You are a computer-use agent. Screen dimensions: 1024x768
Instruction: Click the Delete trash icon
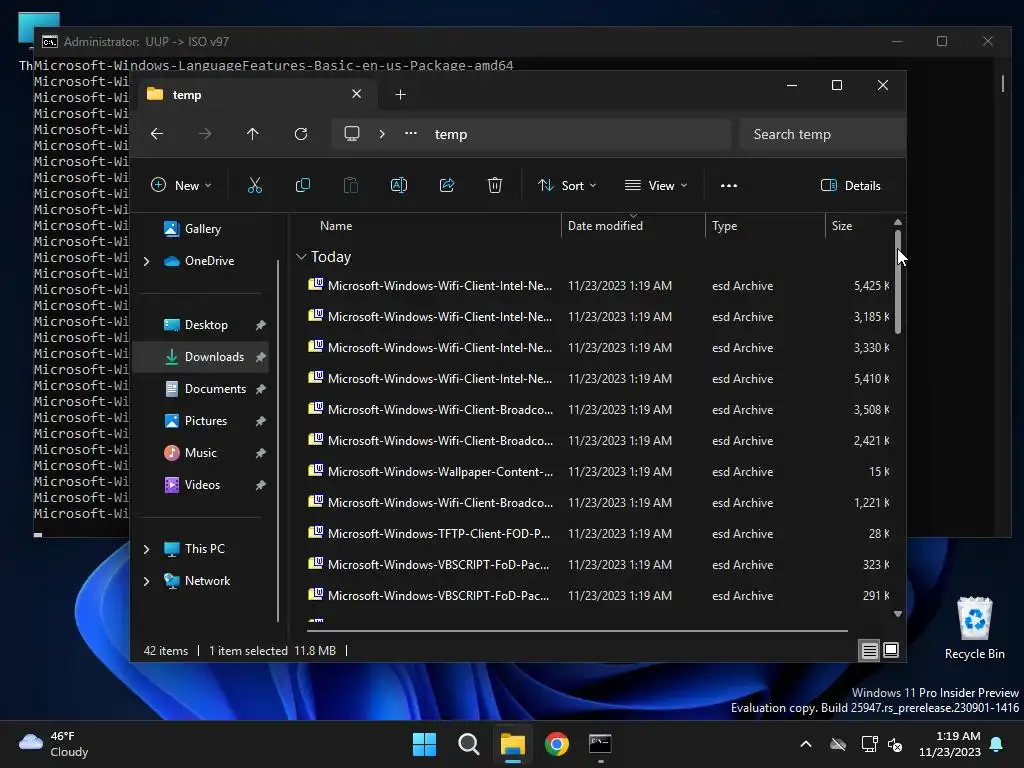495,185
